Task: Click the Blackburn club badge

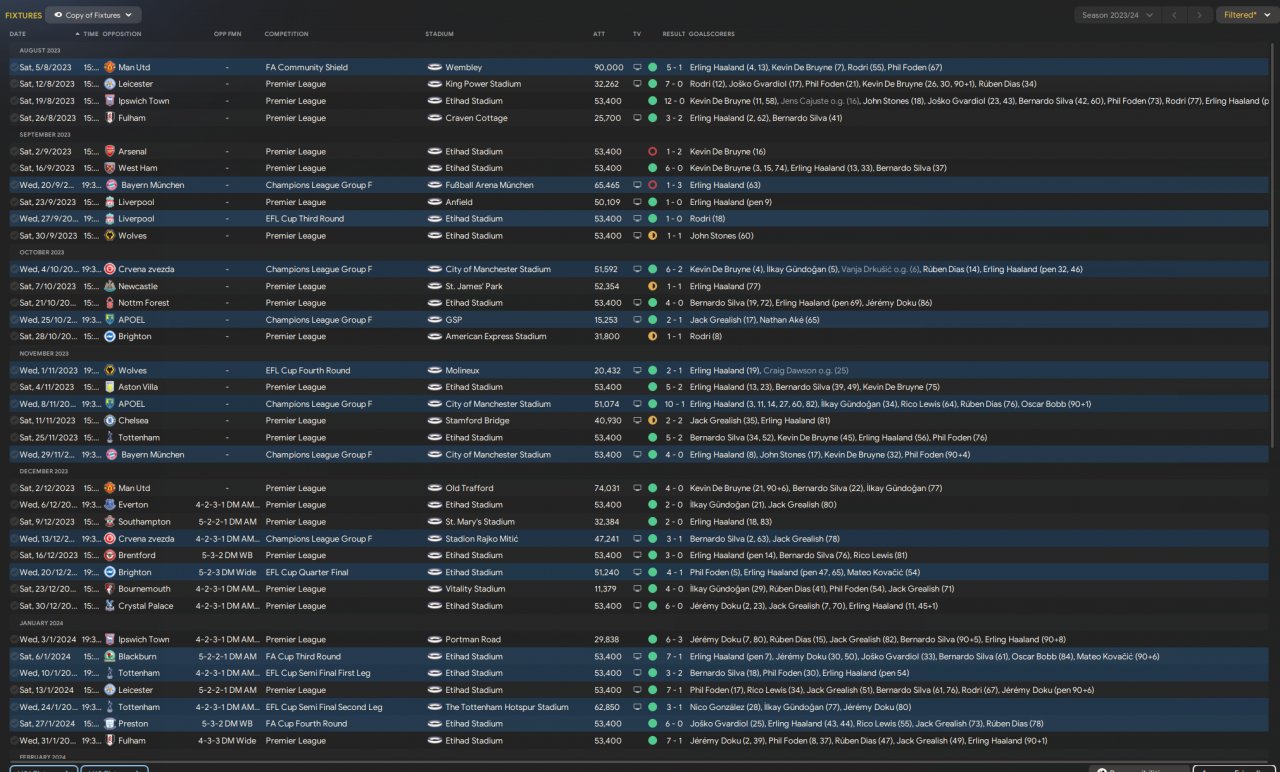Action: coord(110,657)
